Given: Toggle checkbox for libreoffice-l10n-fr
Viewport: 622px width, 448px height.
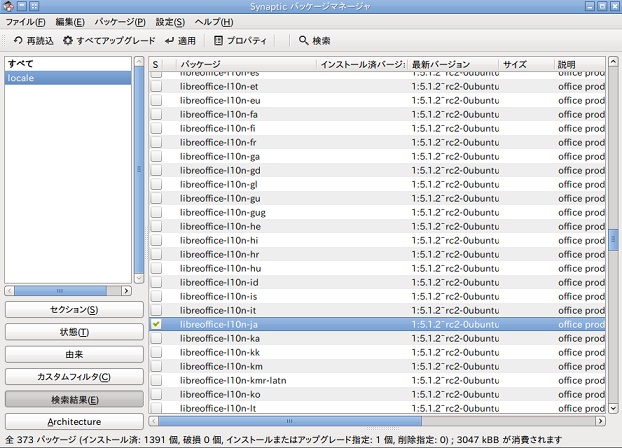Looking at the screenshot, I should 156,143.
